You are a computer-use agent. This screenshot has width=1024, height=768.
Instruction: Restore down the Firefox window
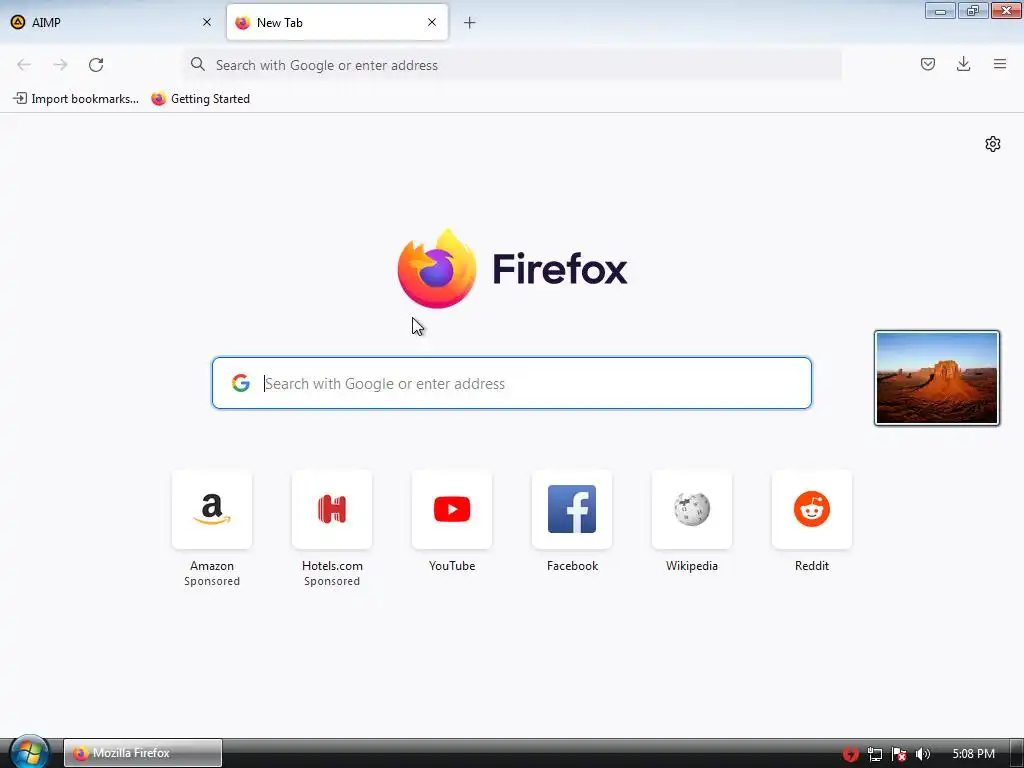coord(973,10)
